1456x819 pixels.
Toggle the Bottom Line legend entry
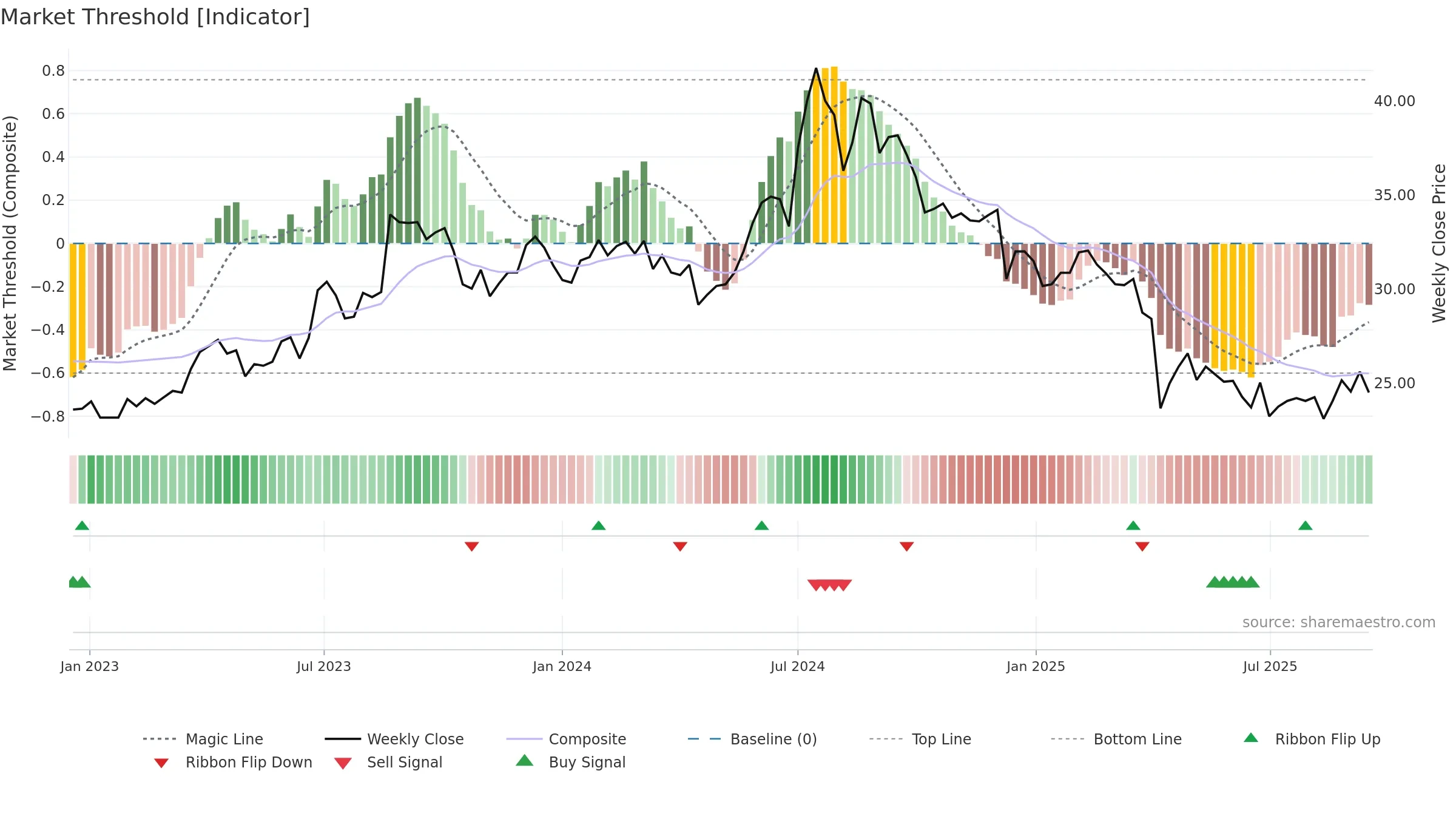tap(1116, 739)
